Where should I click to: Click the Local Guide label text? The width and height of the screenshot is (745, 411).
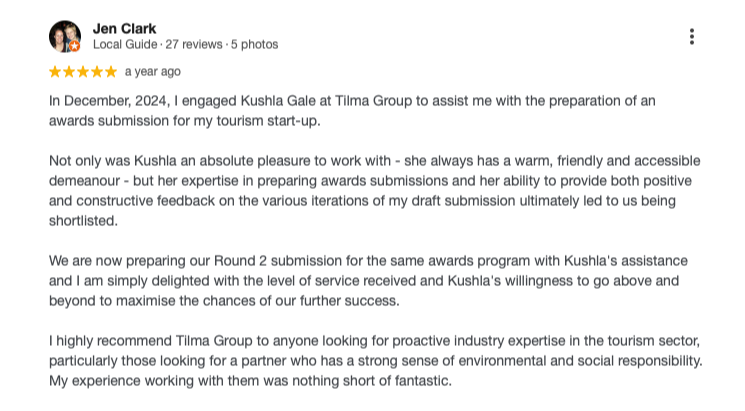coord(125,45)
